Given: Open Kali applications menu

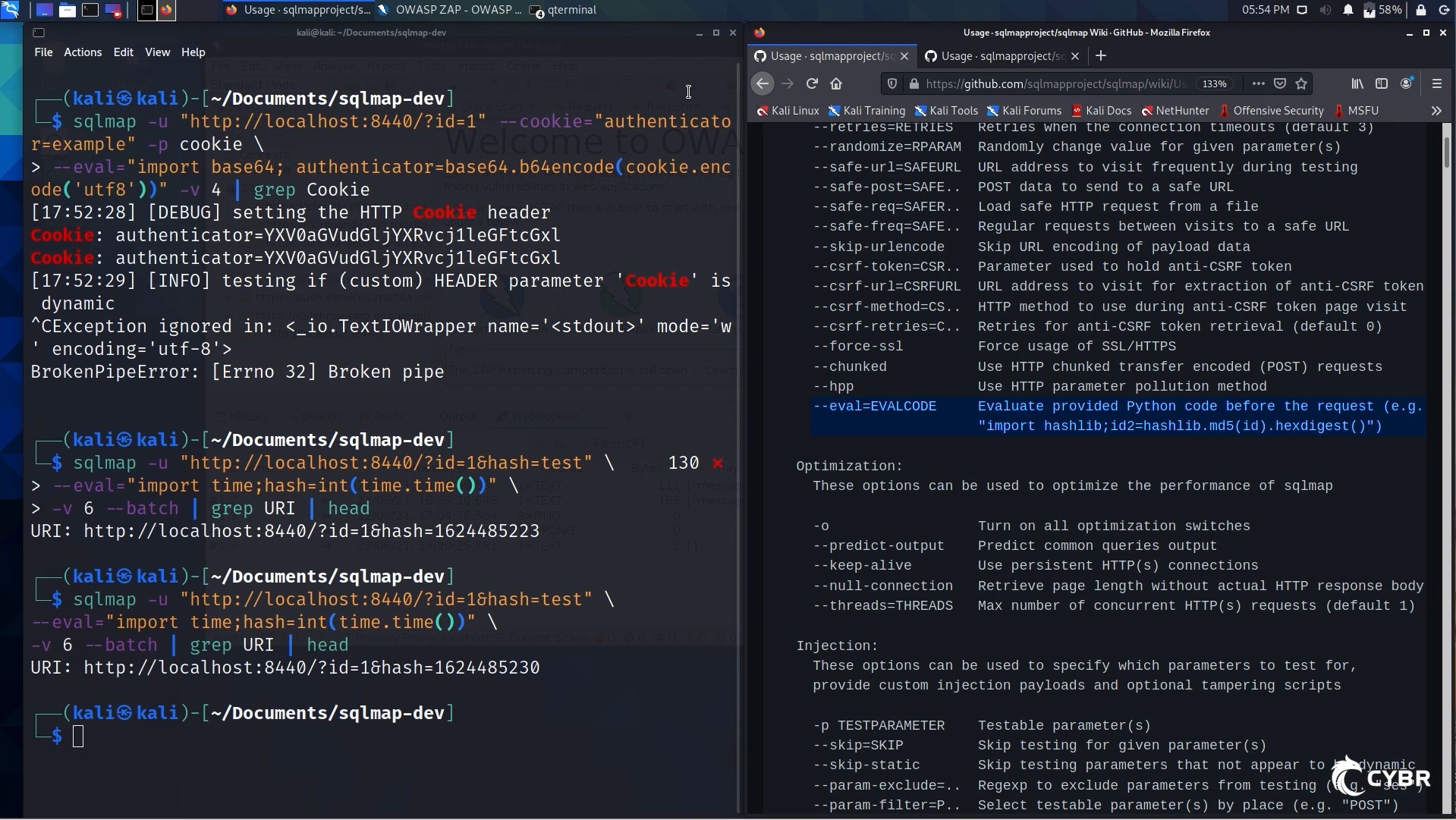Looking at the screenshot, I should coord(10,10).
